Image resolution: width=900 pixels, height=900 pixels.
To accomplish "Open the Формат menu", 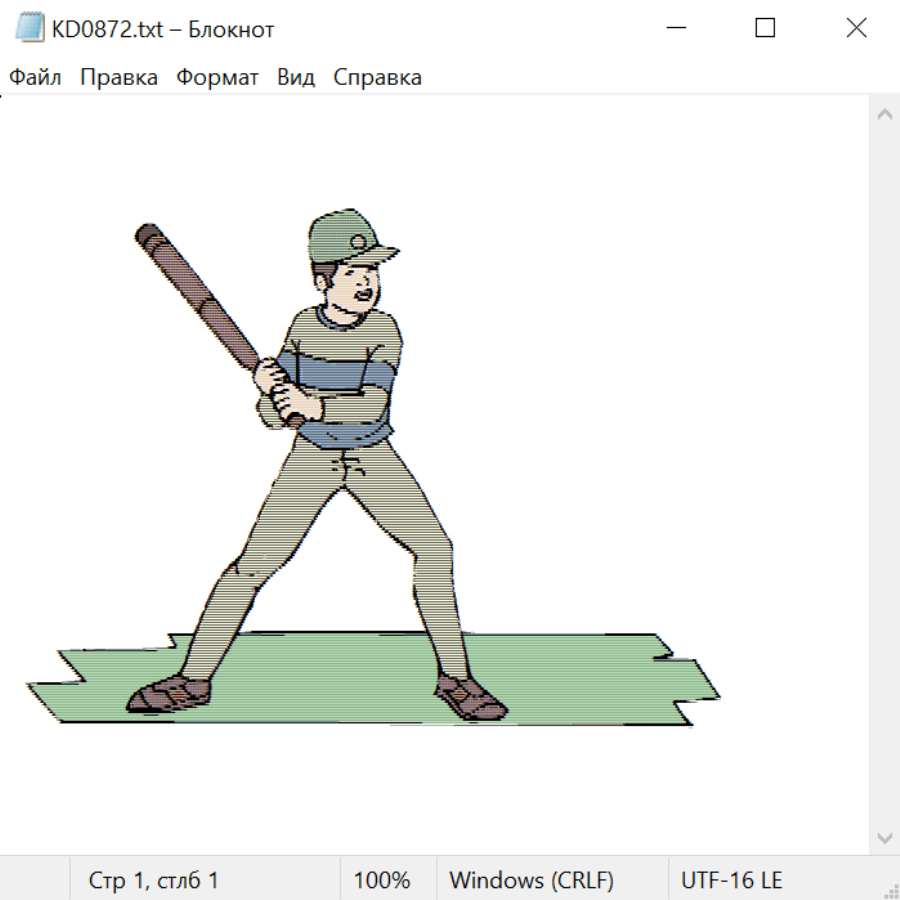I will (217, 78).
